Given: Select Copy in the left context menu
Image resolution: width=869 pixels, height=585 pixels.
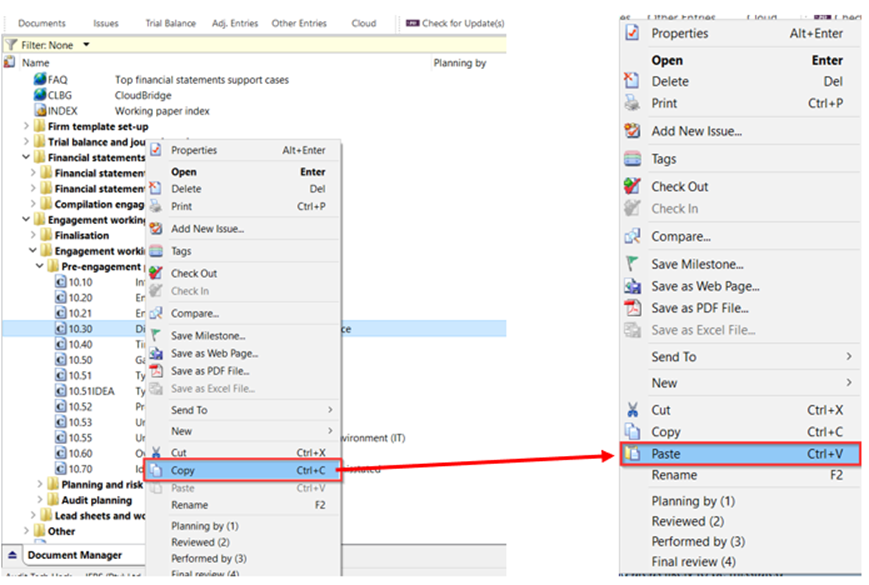Looking at the screenshot, I should (183, 469).
